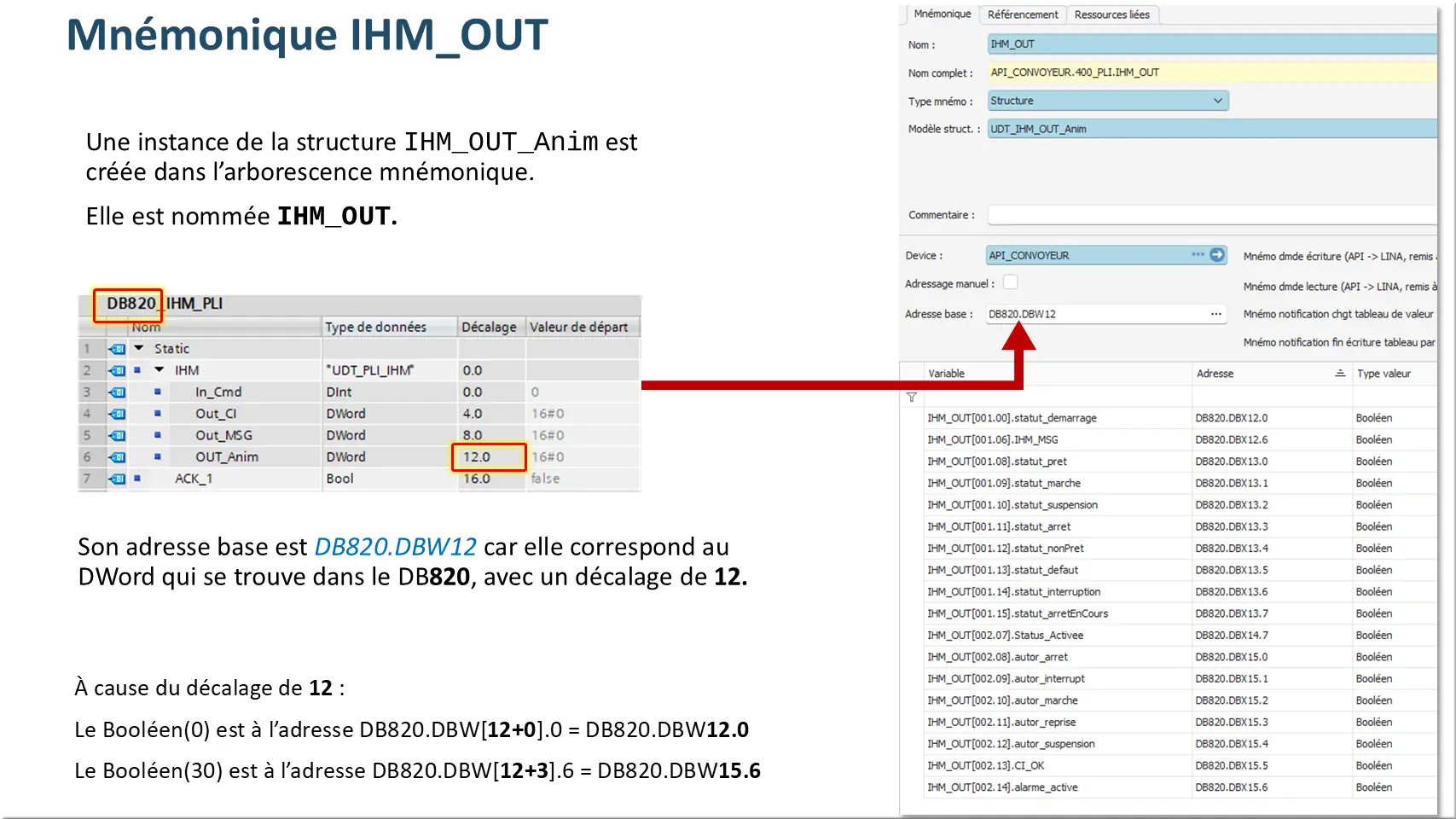This screenshot has width=1456, height=819.
Task: Click the tag icon on the ACK_1 row
Action: click(118, 479)
